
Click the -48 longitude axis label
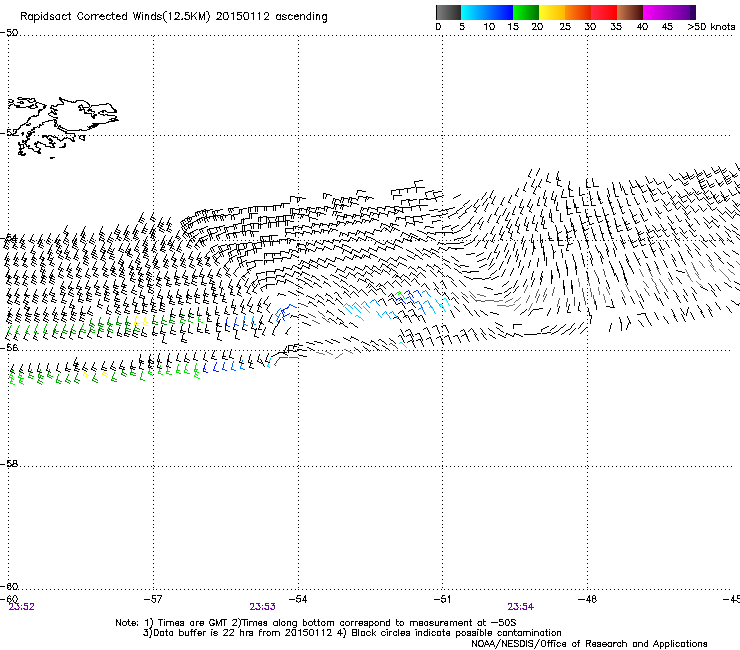click(x=587, y=599)
